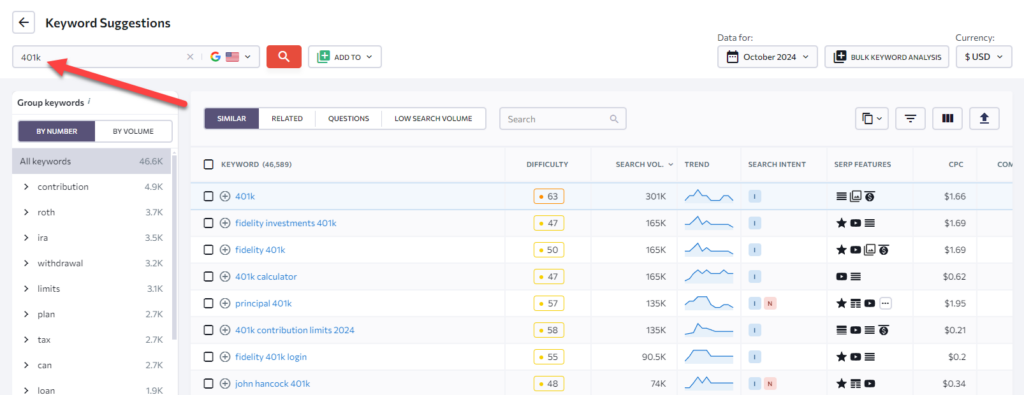Open the Add To dropdown
1024x395 pixels.
coord(345,57)
